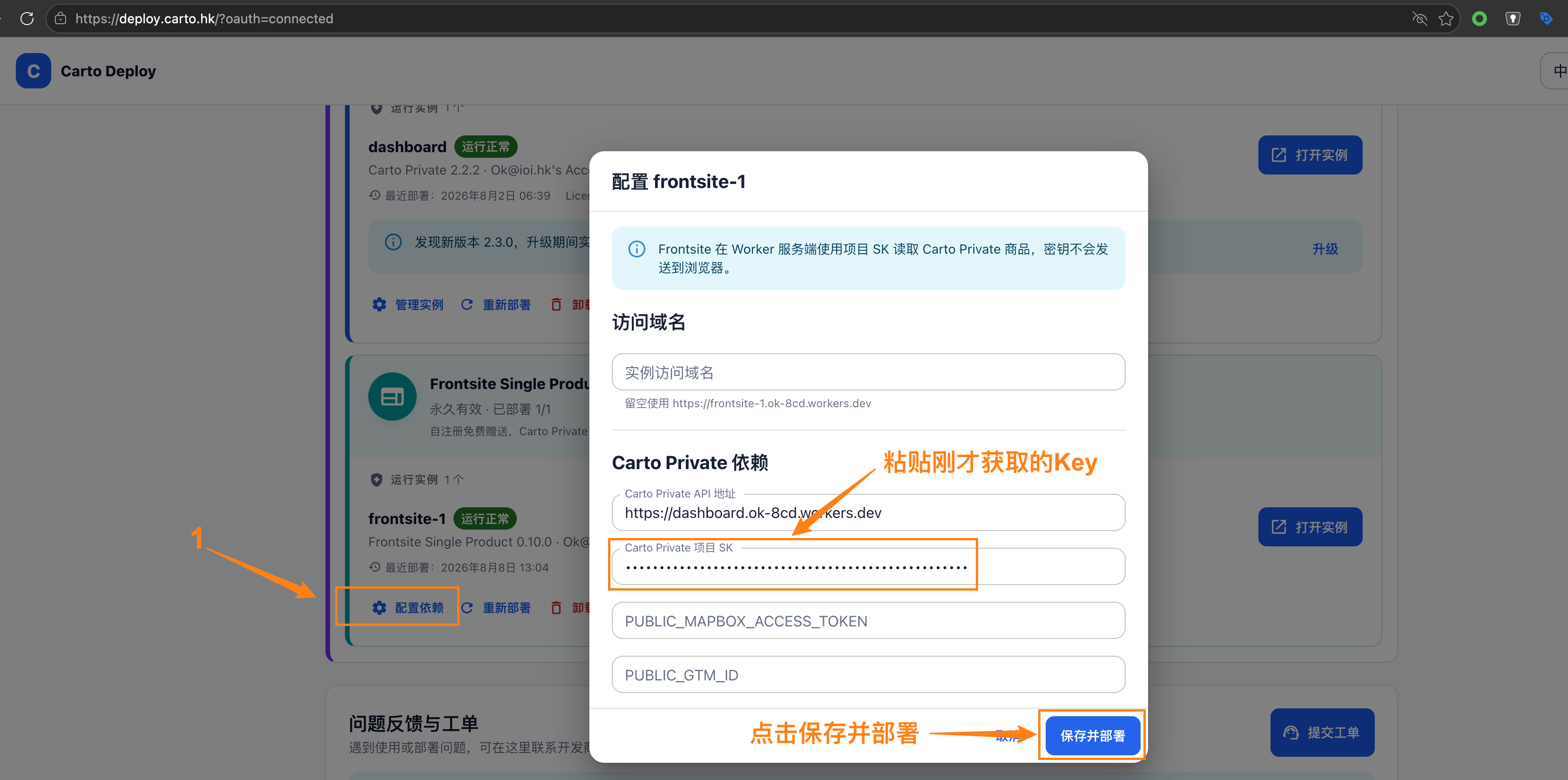
Task: Click the shield icon beside frontsite 运行实例
Action: (376, 479)
